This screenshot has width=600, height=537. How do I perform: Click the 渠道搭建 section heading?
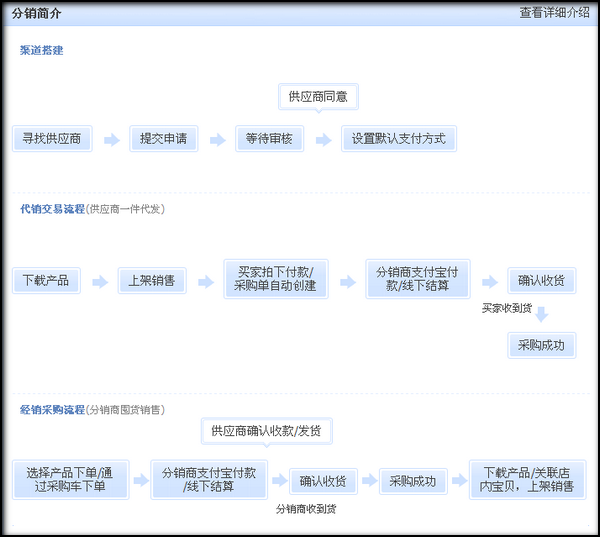[x=42, y=50]
